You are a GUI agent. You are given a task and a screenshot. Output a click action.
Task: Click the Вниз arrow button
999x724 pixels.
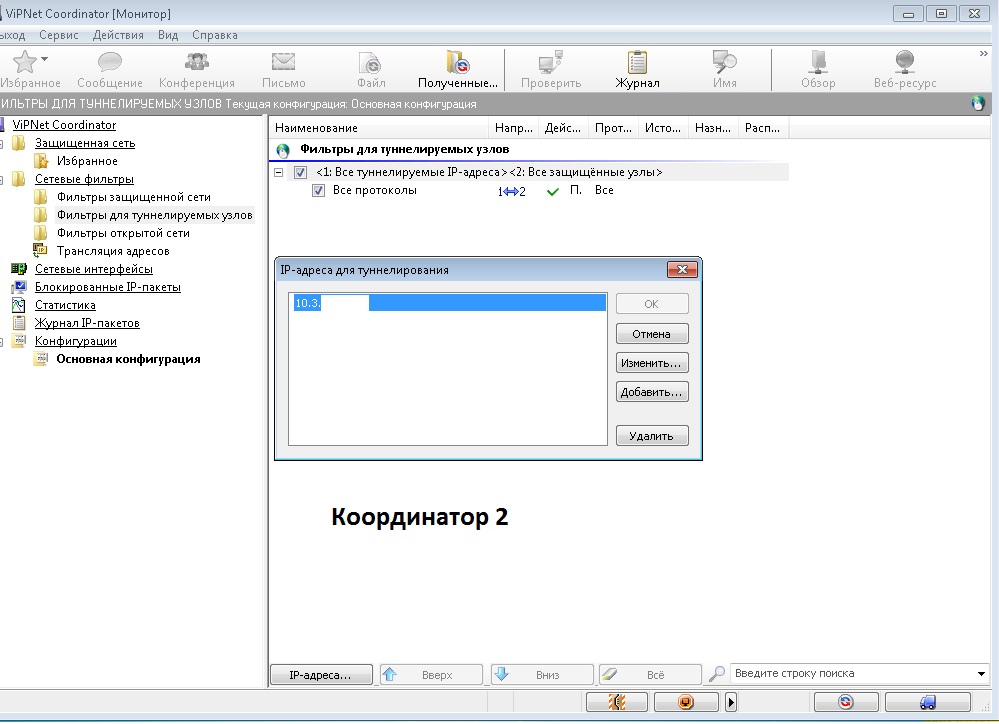pyautogui.click(x=542, y=674)
